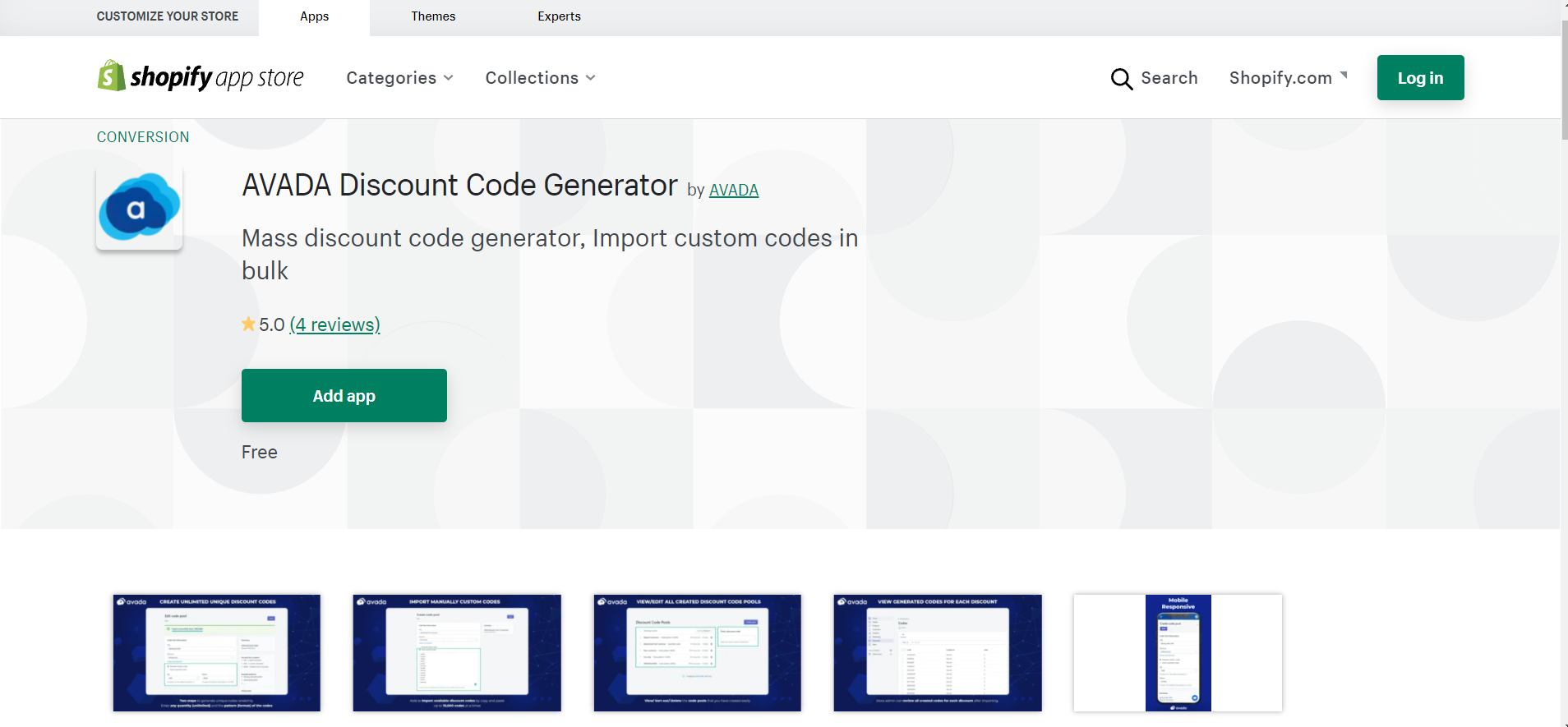Click the CONVERSION category link
Viewport: 1568px width, 727px height.
(143, 137)
